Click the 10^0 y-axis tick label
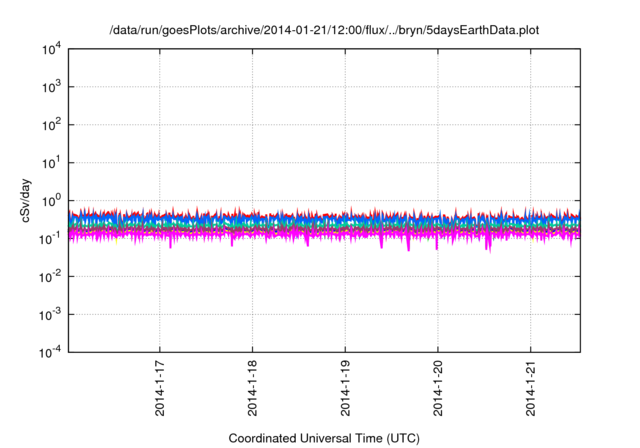The height and width of the screenshot is (448, 640). pyautogui.click(x=51, y=201)
